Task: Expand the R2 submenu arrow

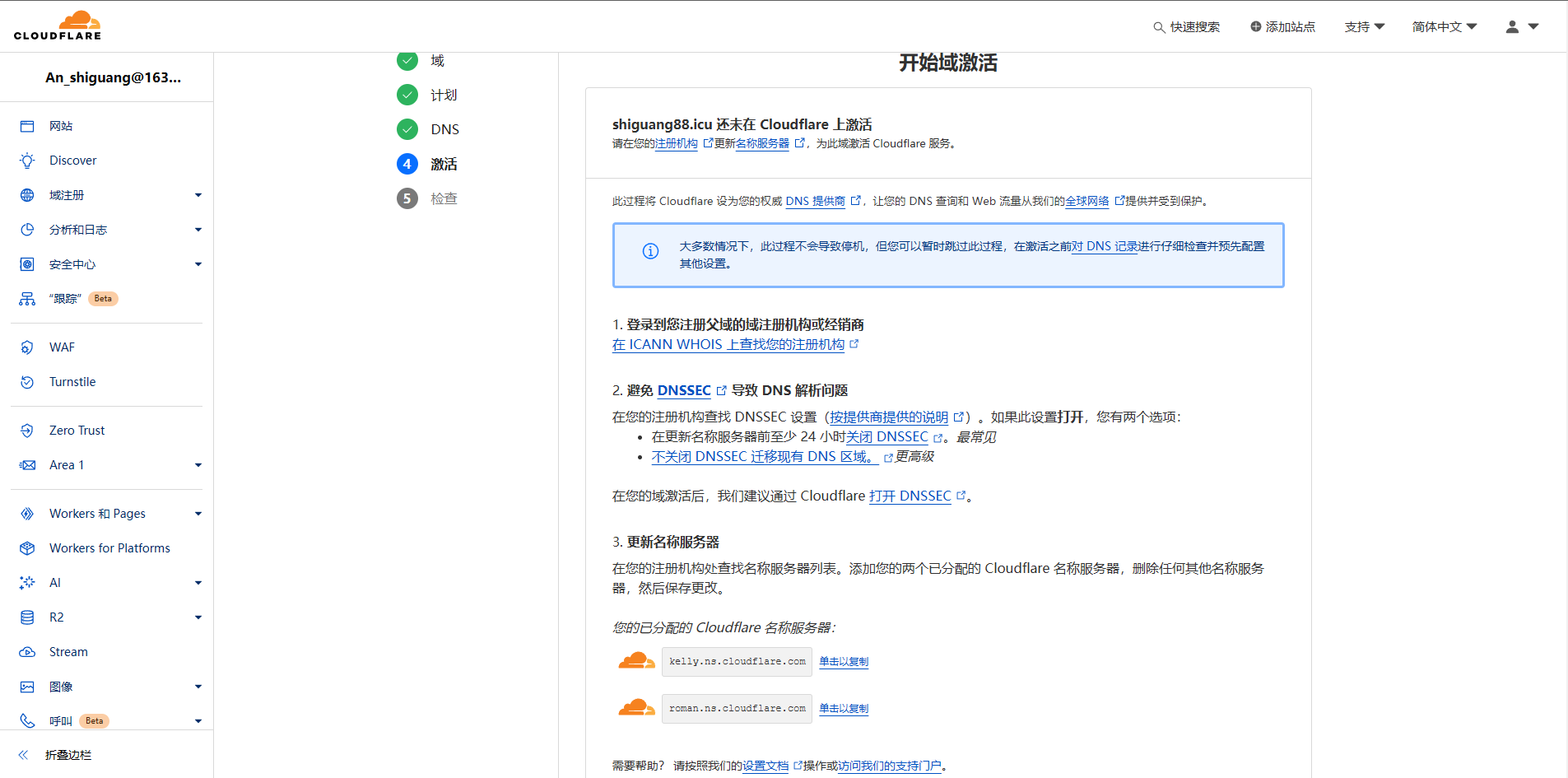Action: [x=198, y=617]
